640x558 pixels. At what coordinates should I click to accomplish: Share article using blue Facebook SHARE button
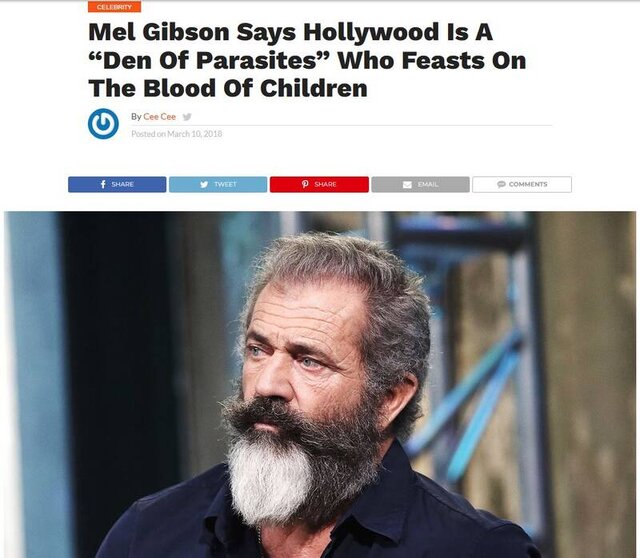[117, 184]
